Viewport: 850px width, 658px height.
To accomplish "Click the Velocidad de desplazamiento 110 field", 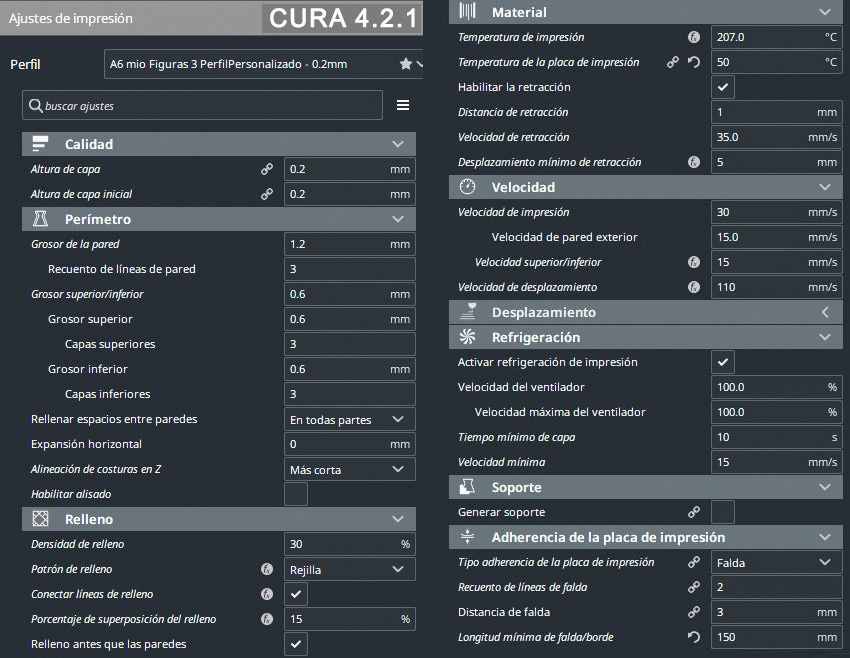I will coord(777,287).
